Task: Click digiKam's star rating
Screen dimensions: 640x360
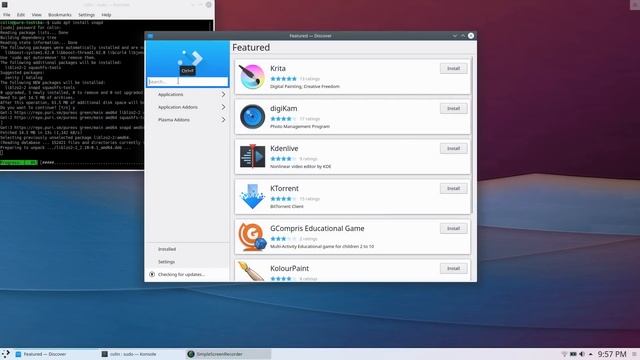Action: [x=283, y=119]
